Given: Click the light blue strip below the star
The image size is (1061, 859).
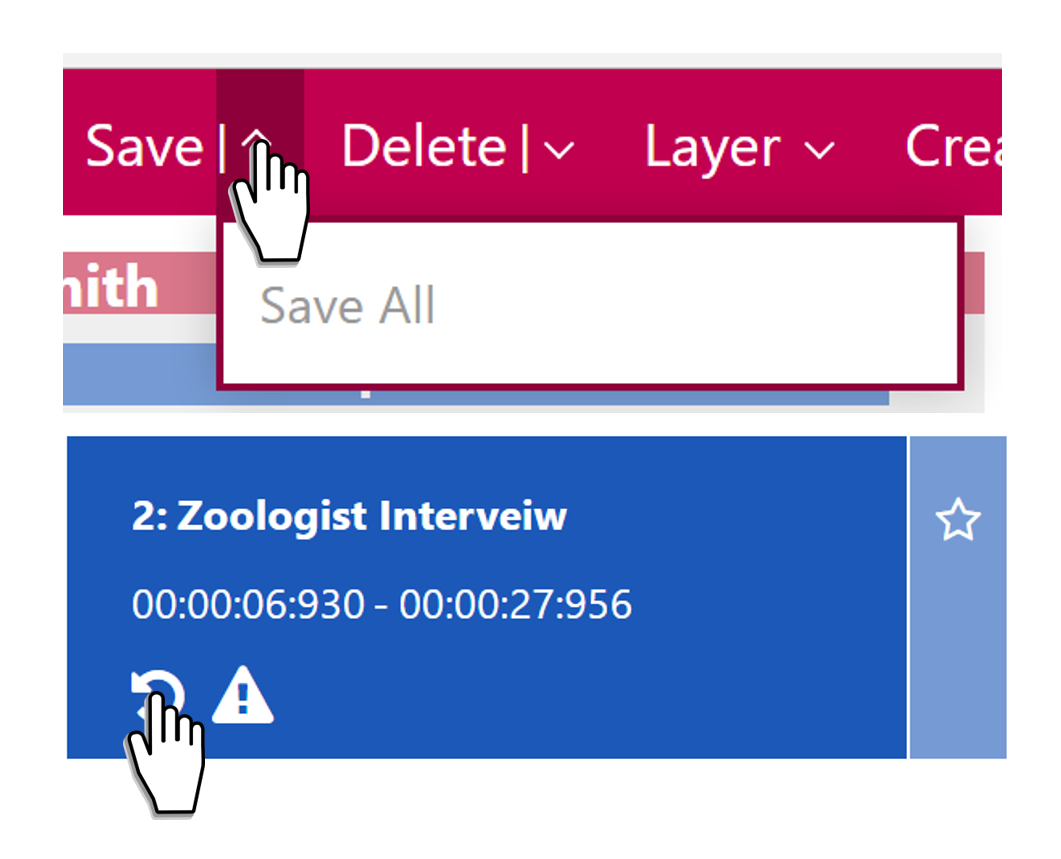Looking at the screenshot, I should coord(957,660).
